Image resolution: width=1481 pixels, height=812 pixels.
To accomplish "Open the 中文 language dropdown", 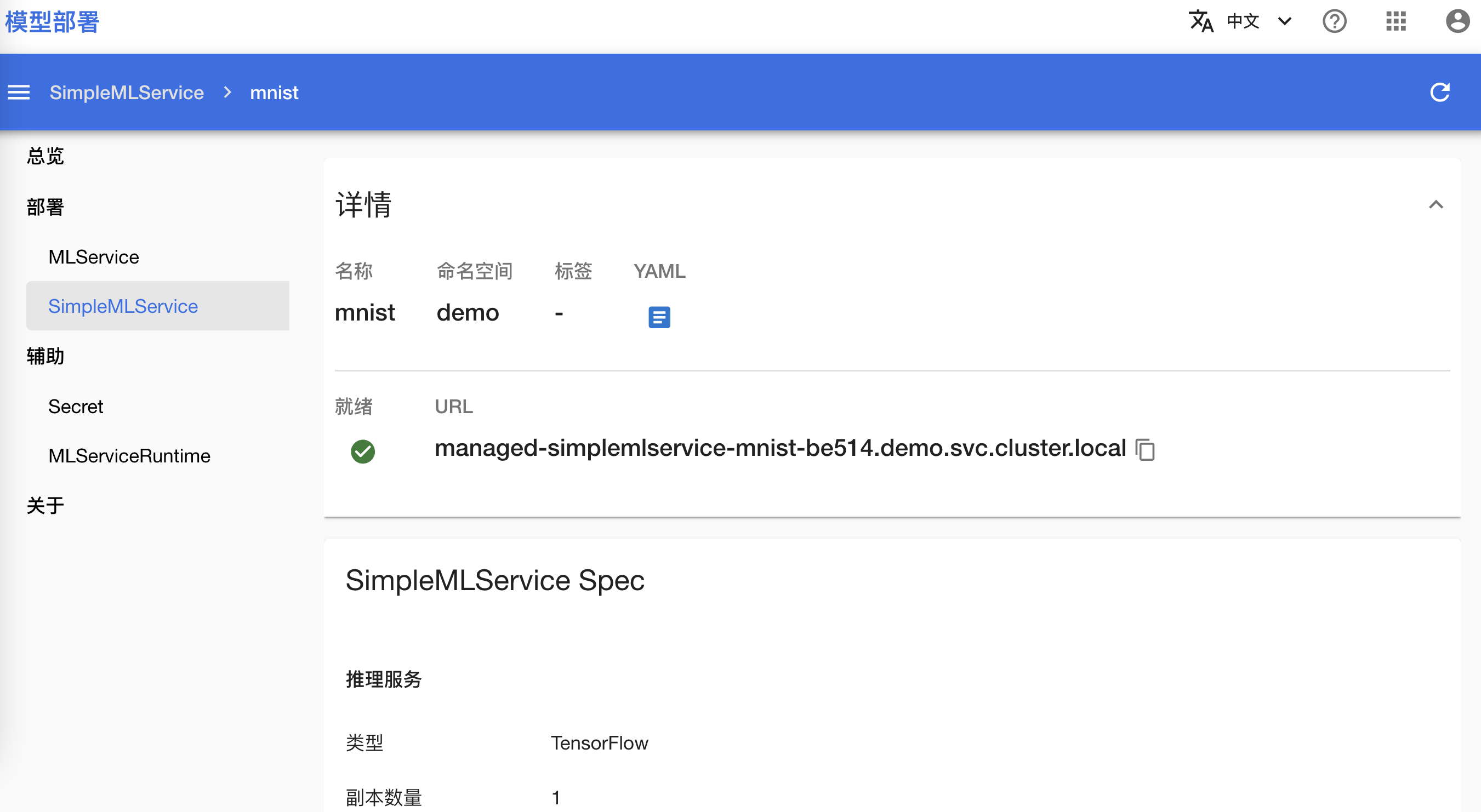I will click(1259, 22).
